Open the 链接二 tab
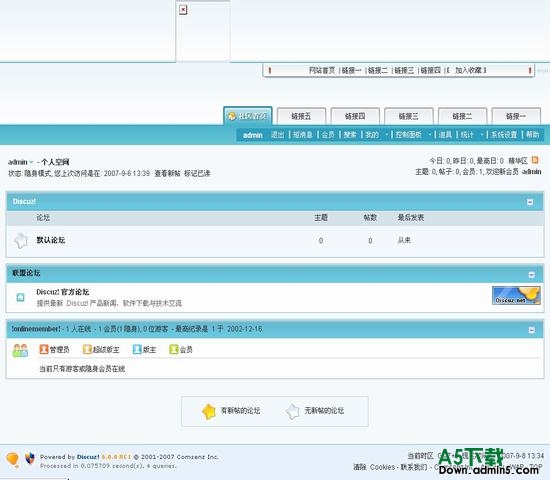The image size is (550, 480). pos(462,116)
